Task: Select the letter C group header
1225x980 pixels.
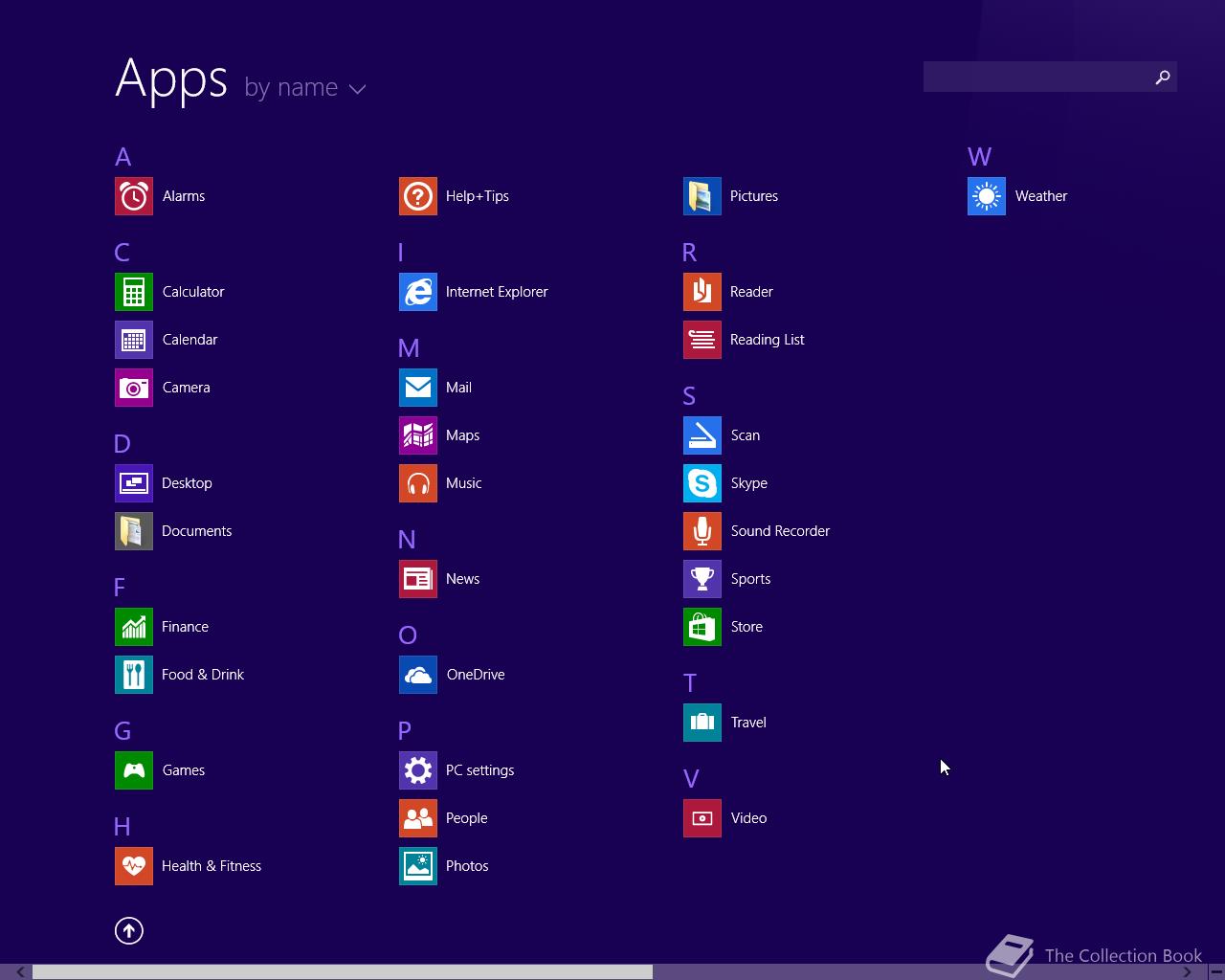Action: 122,253
